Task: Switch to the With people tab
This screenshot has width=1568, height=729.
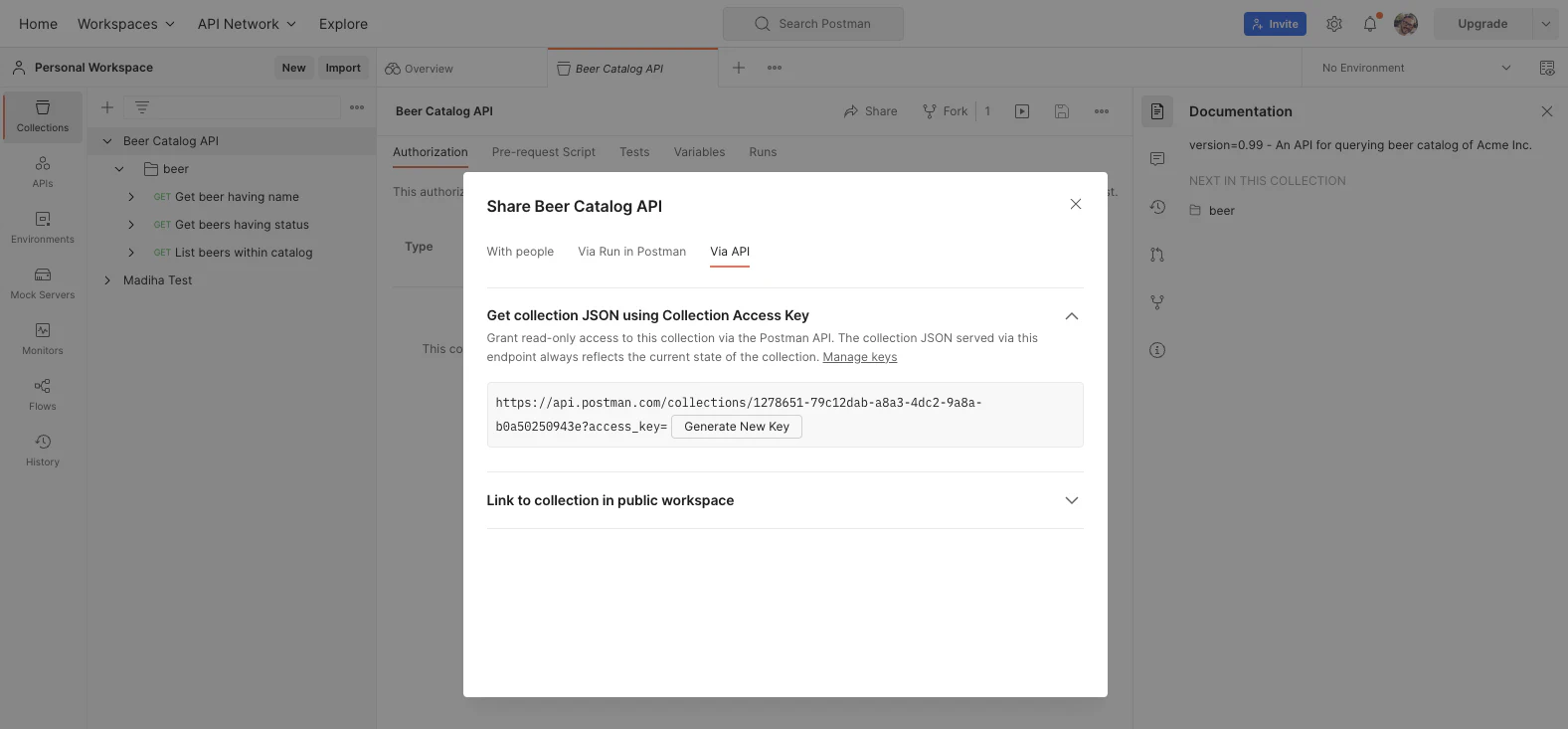Action: pos(520,252)
